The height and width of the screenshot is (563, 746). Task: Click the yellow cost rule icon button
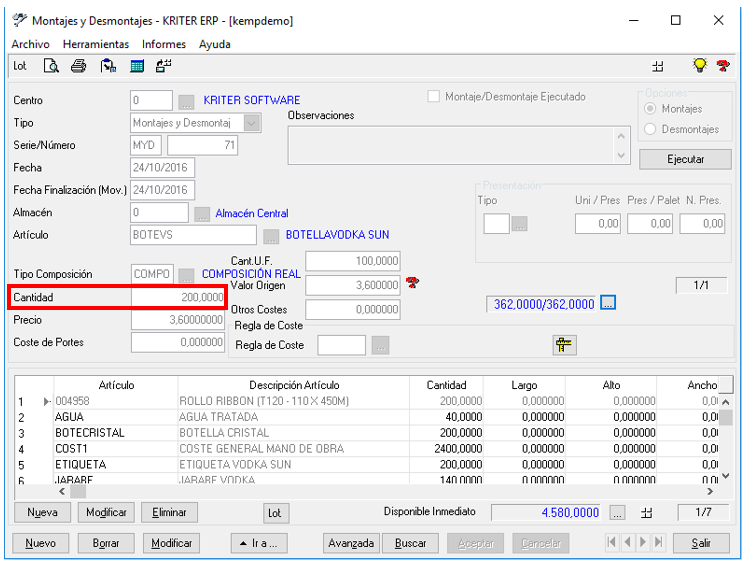564,345
